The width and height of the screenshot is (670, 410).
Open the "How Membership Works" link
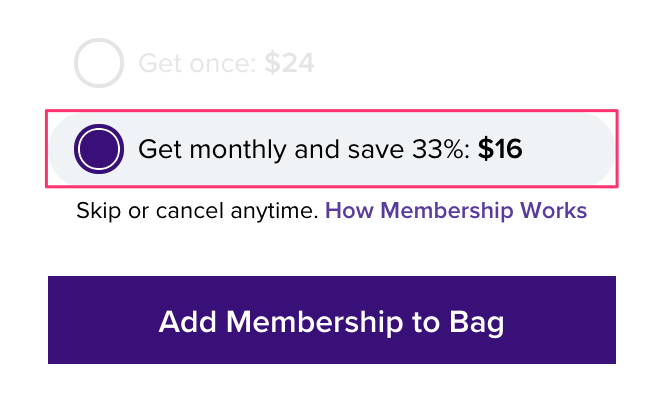[455, 211]
